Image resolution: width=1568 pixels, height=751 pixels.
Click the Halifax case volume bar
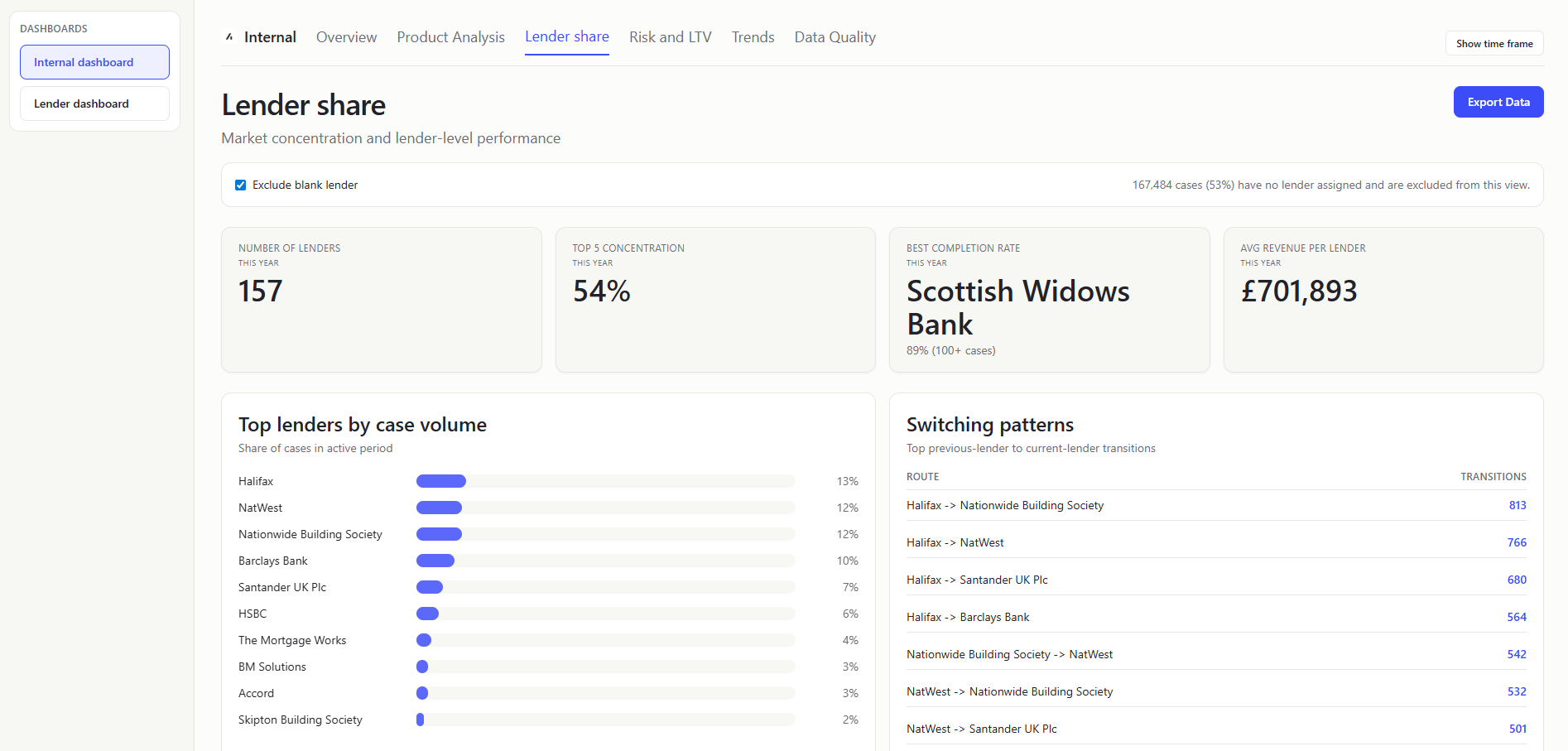tap(441, 480)
